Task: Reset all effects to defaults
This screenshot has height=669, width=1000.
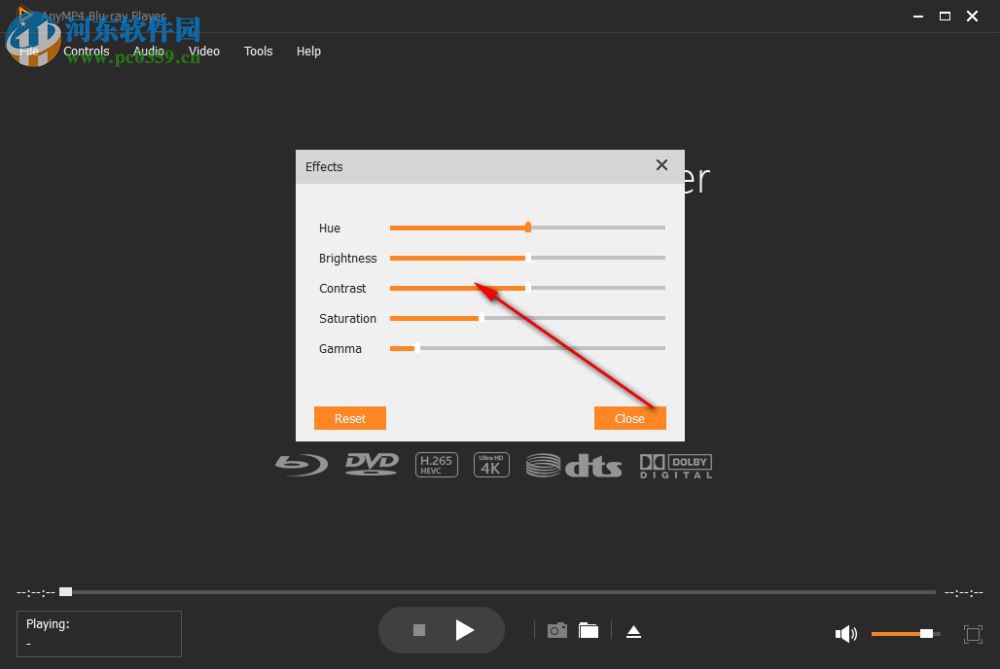Action: [x=350, y=418]
